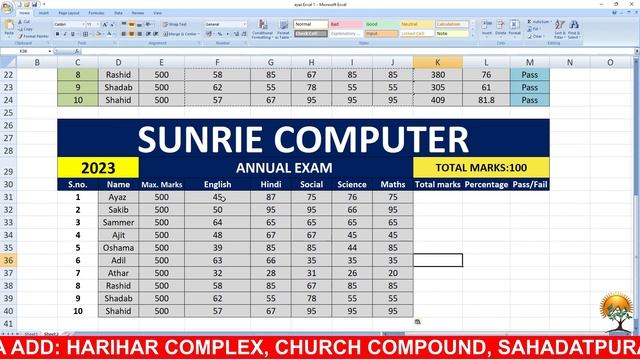This screenshot has width=640, height=360.
Task: Apply the Neutral cell style
Action: click(x=416, y=24)
